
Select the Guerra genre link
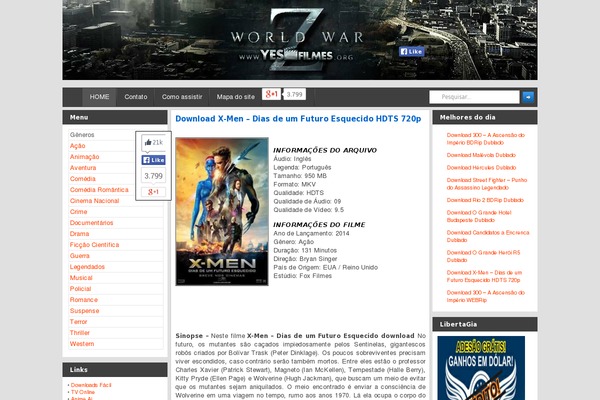80,256
